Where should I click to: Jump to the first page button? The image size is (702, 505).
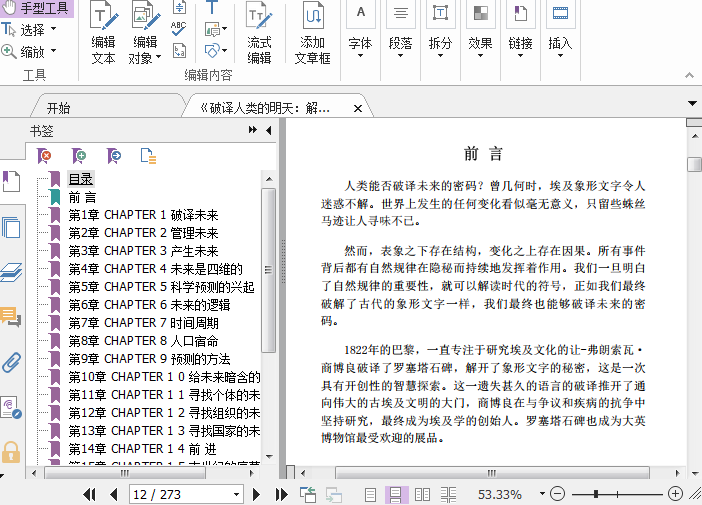[89, 494]
